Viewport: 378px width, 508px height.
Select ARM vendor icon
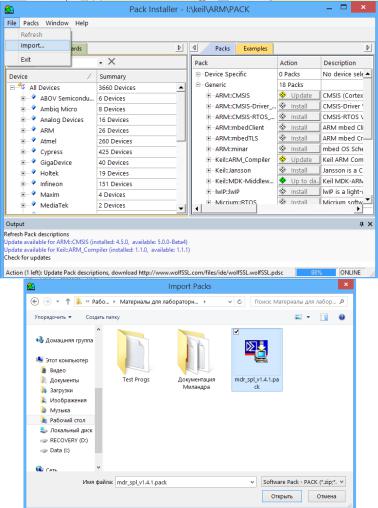coord(34,130)
